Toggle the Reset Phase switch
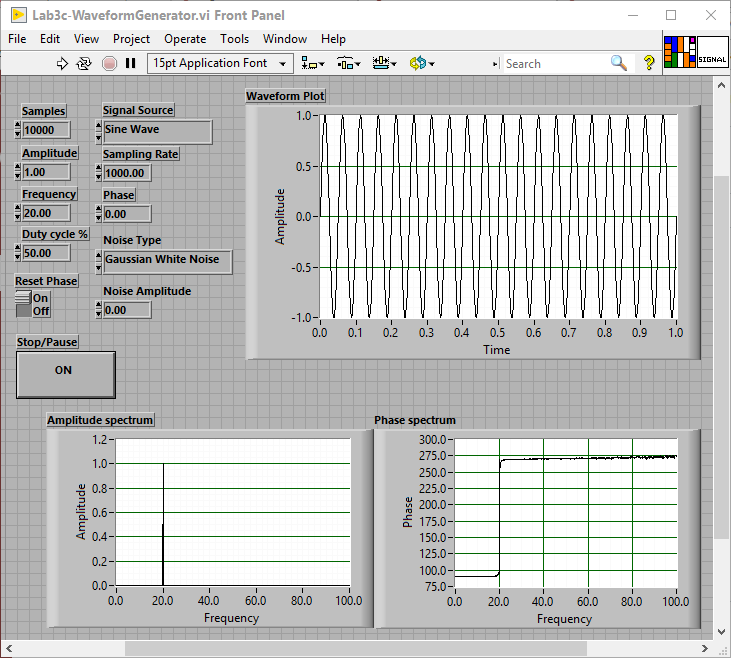This screenshot has width=731, height=658. pos(24,304)
